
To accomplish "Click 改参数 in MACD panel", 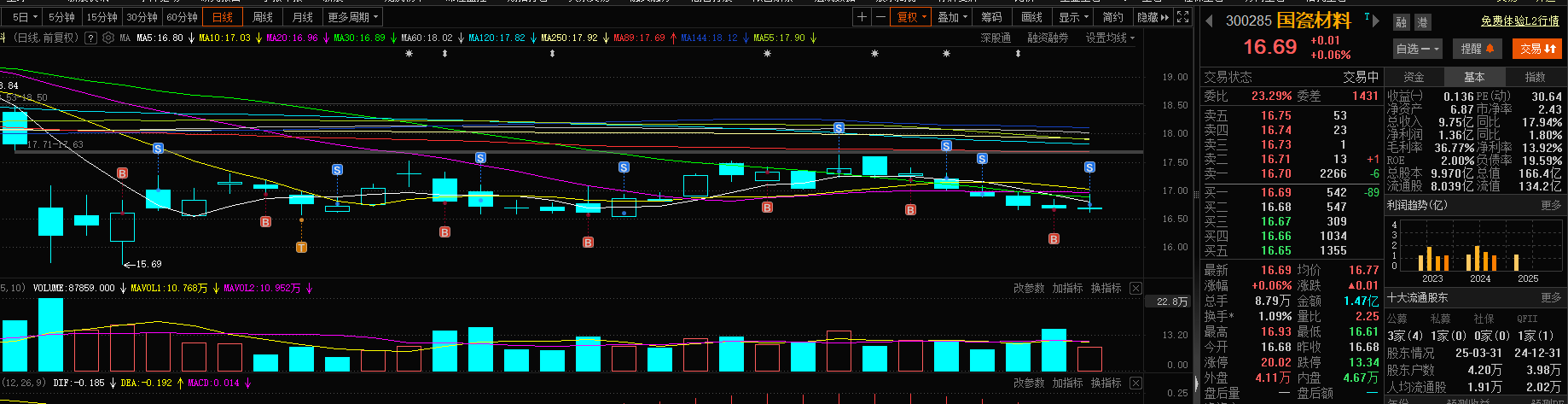I will (1029, 383).
